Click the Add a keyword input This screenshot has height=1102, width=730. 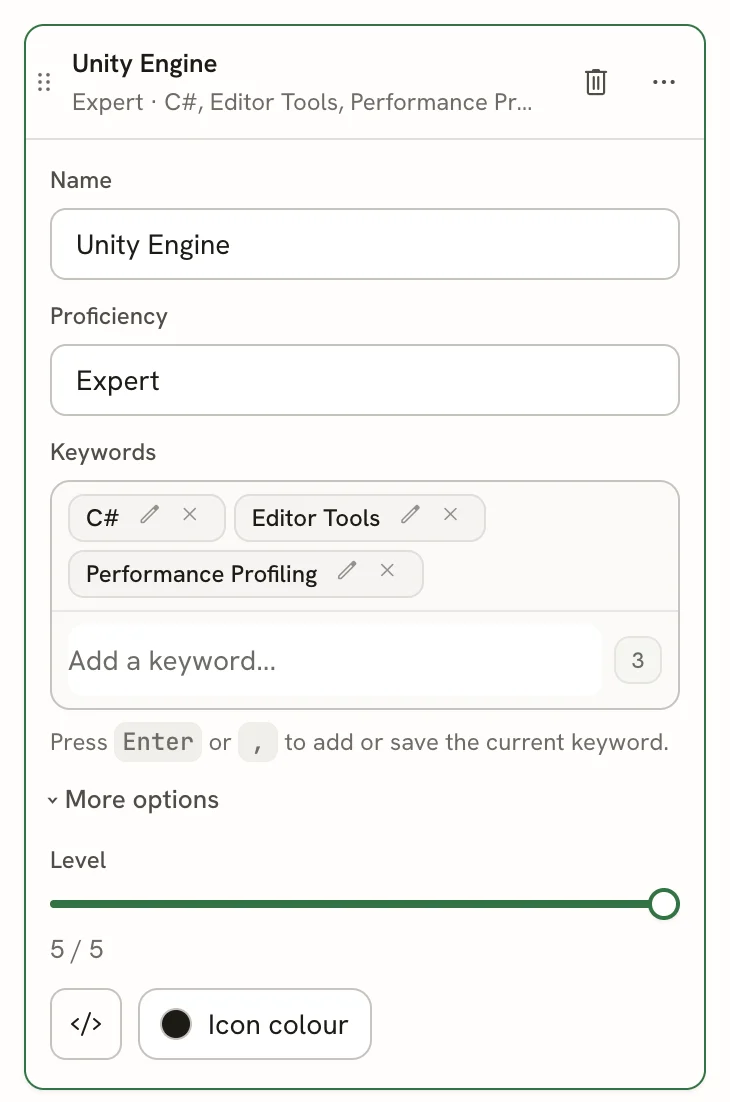[334, 661]
